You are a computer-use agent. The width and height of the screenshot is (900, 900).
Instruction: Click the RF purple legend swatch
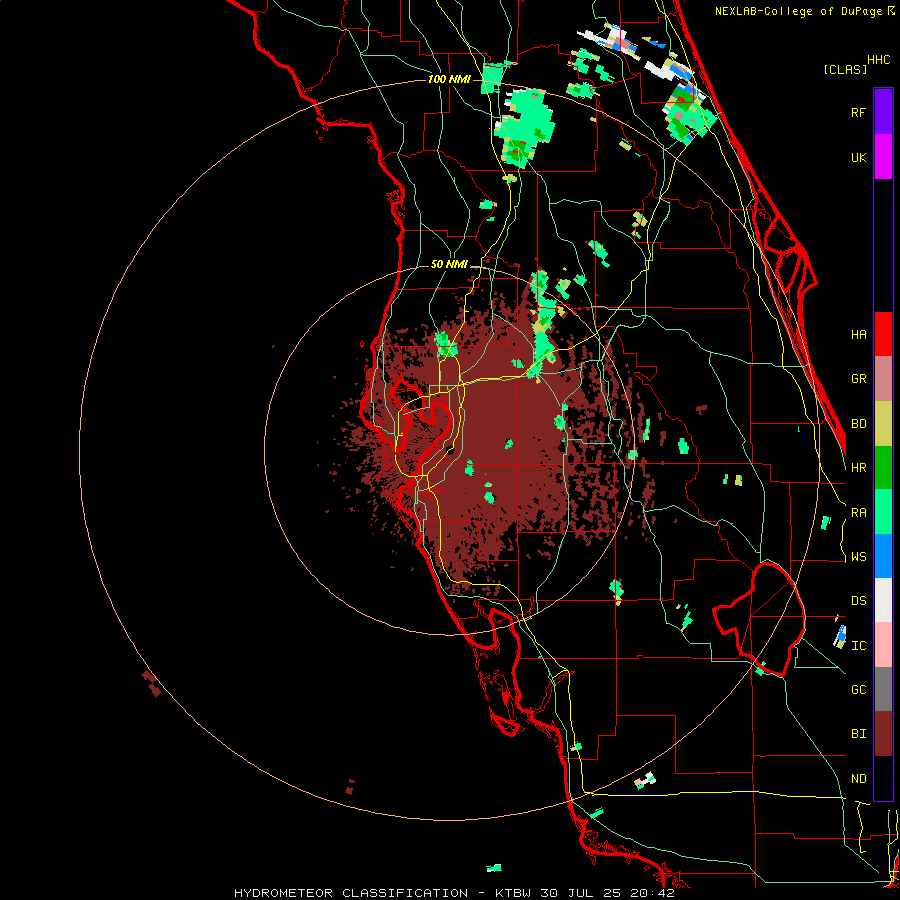[883, 111]
